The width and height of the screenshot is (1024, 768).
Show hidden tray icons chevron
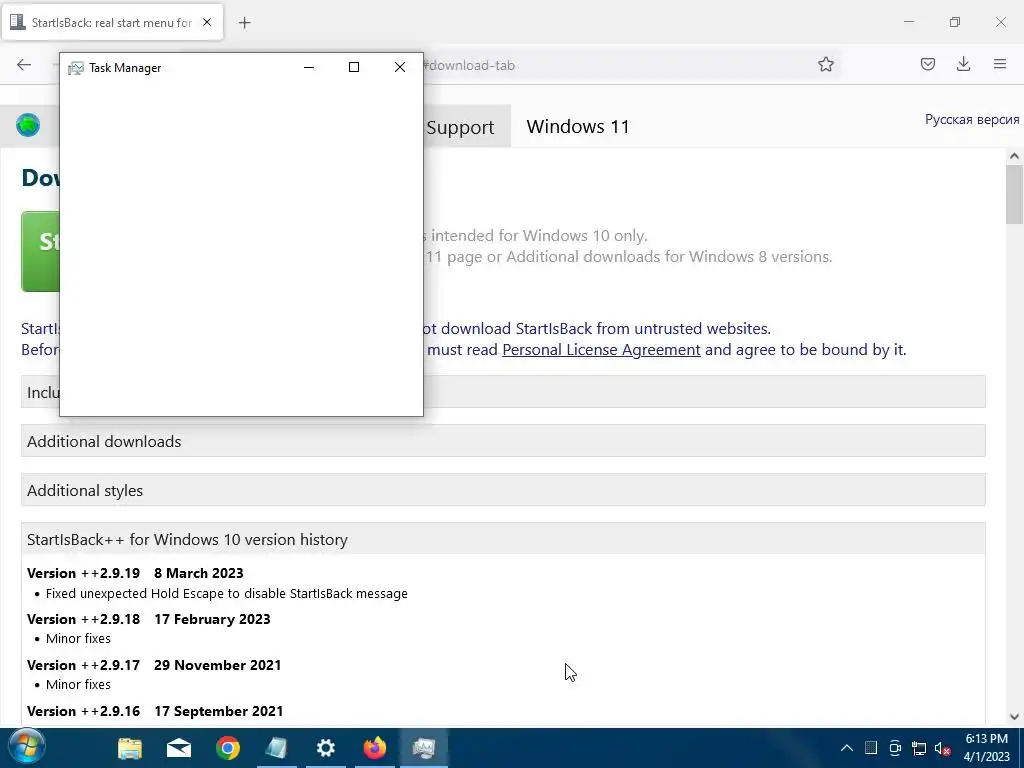click(x=846, y=748)
